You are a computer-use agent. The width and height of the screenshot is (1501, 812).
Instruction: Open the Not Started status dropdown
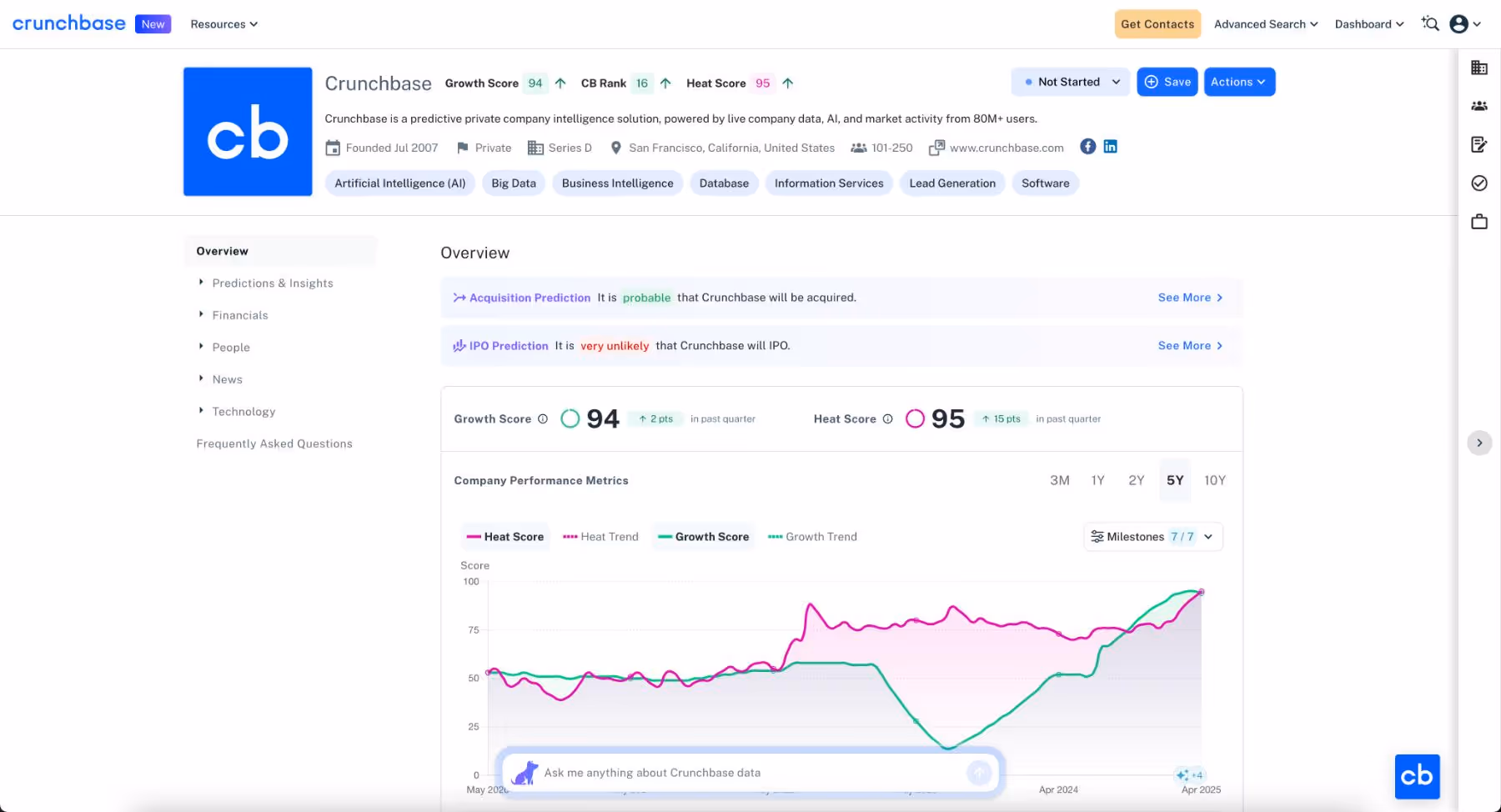(1071, 82)
